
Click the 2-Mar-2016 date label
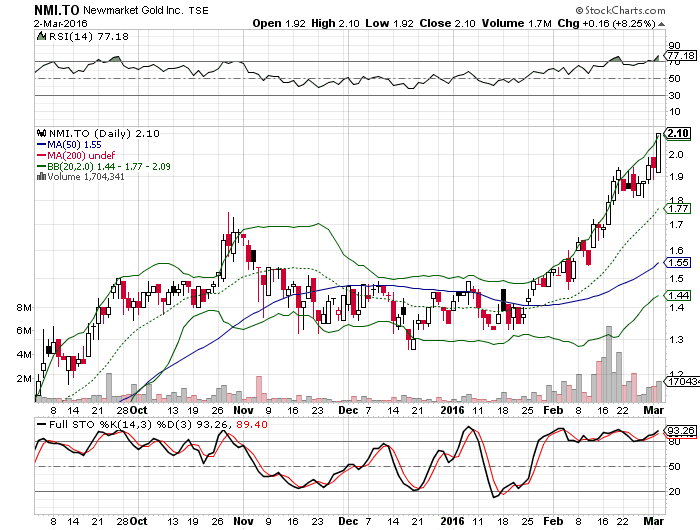61,23
